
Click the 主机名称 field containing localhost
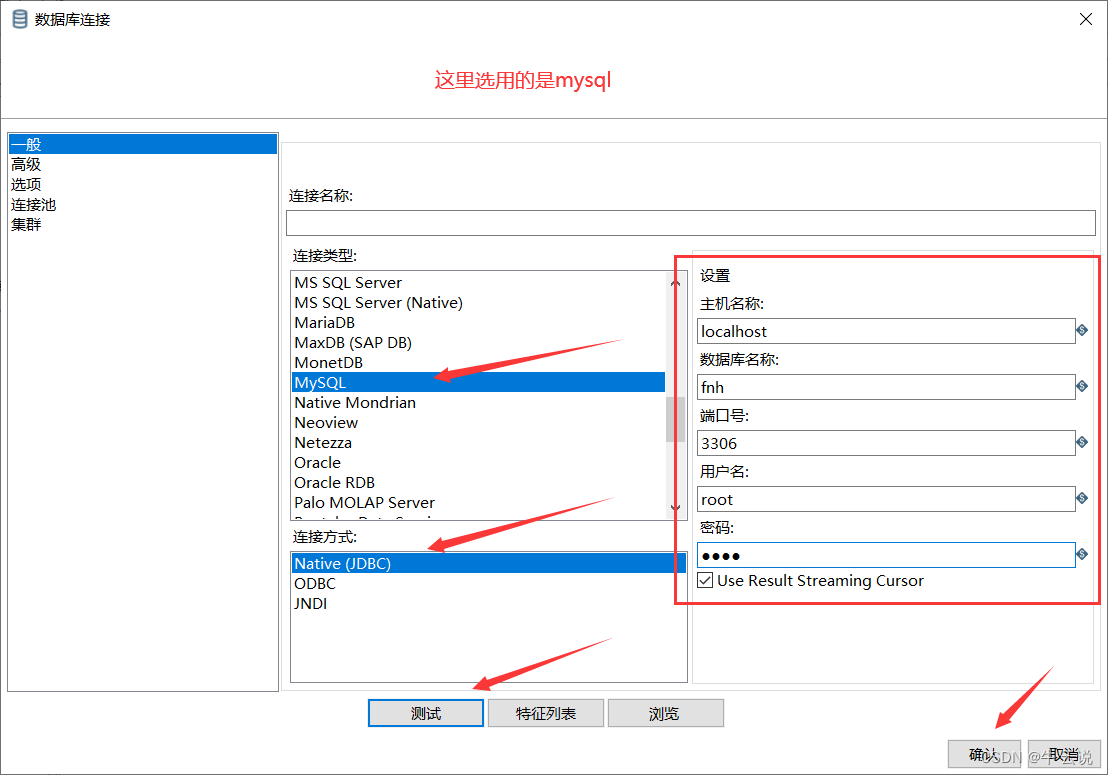[886, 331]
